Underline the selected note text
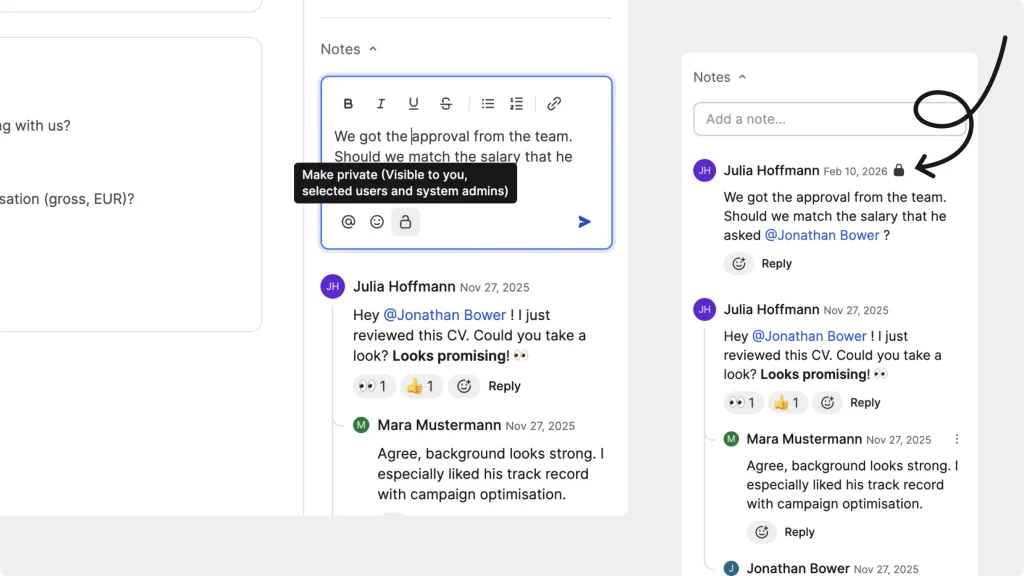Image resolution: width=1024 pixels, height=576 pixels. 413,103
